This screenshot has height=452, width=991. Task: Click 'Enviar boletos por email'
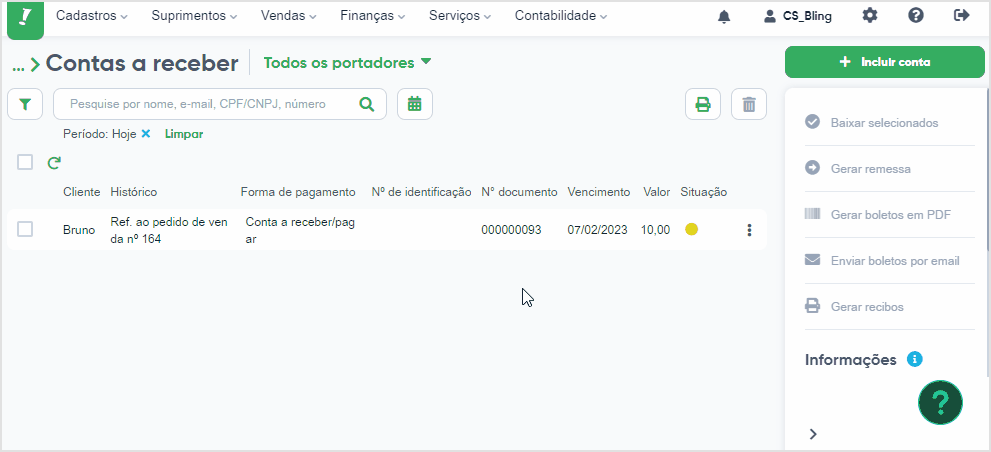click(882, 260)
